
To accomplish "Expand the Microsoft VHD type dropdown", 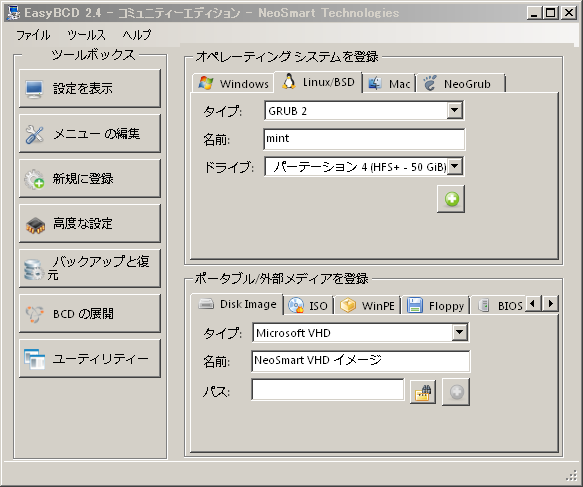I will [460, 332].
